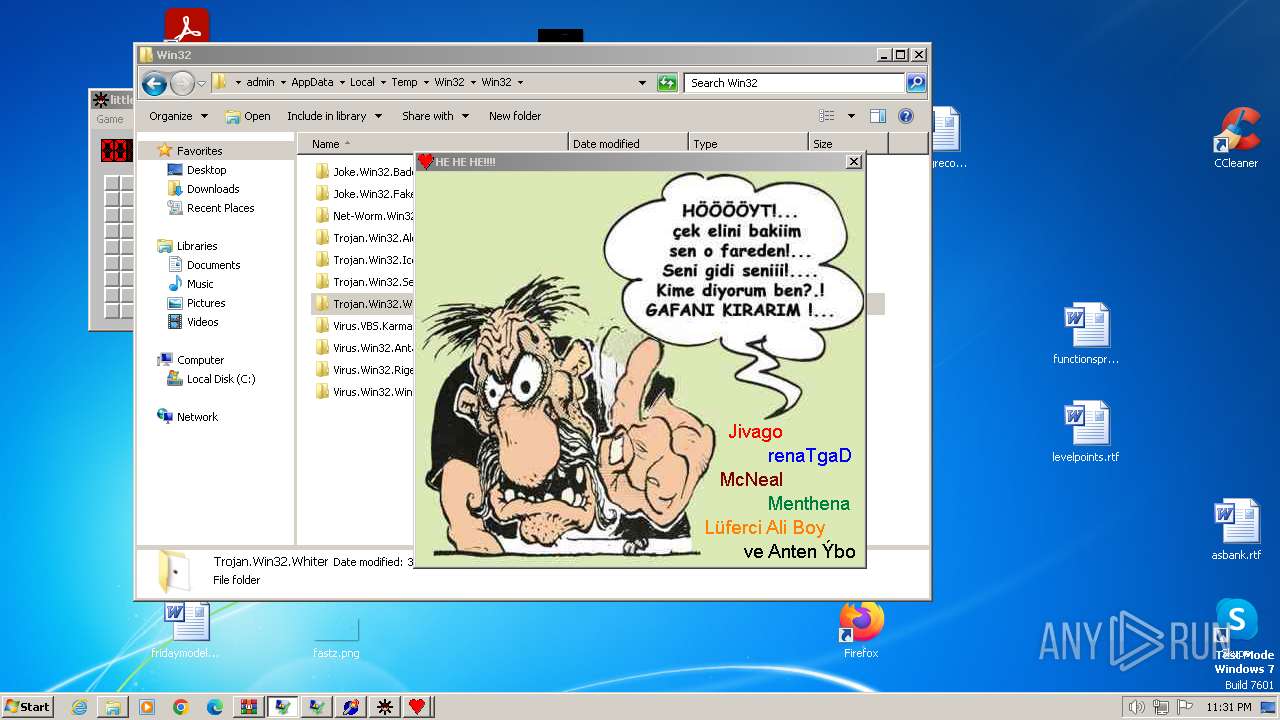The image size is (1280, 720).
Task: Open the Game menu in the little window
Action: coord(109,119)
